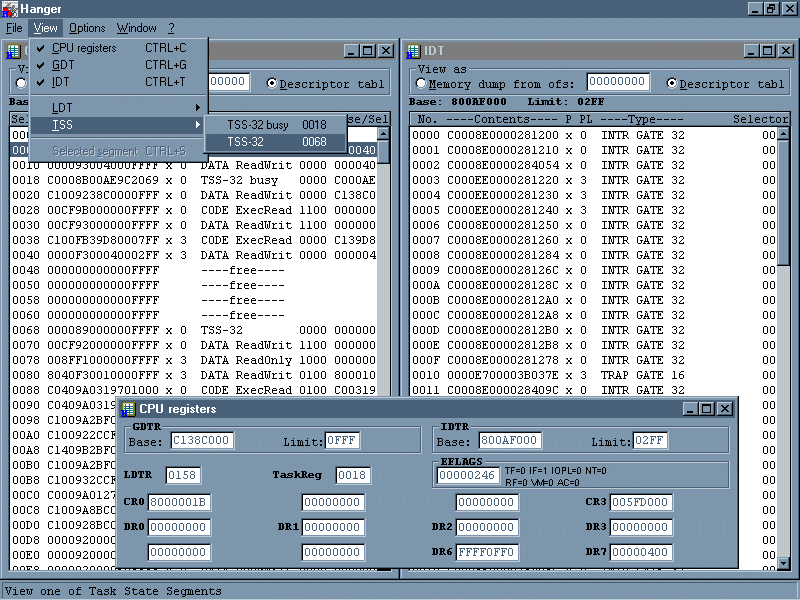Screen dimensions: 800x600
Task: Close the IDT child window
Action: [786, 51]
